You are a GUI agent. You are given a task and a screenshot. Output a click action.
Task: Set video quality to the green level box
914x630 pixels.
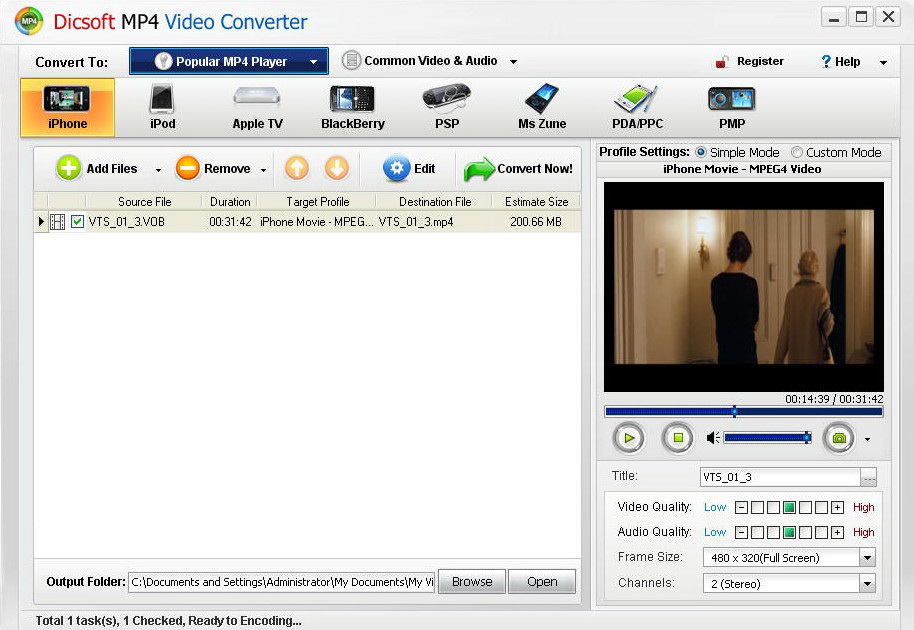coord(789,508)
